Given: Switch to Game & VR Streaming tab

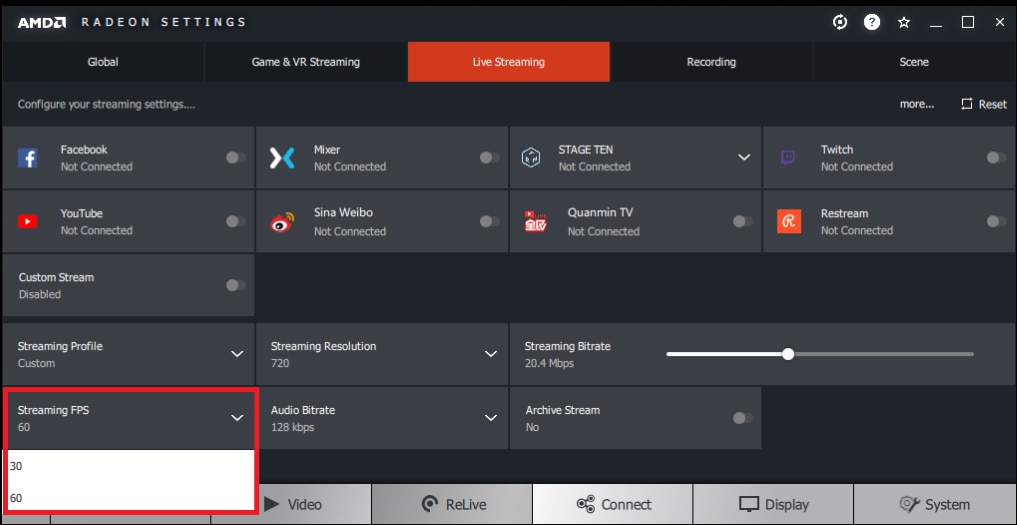Looking at the screenshot, I should (305, 62).
